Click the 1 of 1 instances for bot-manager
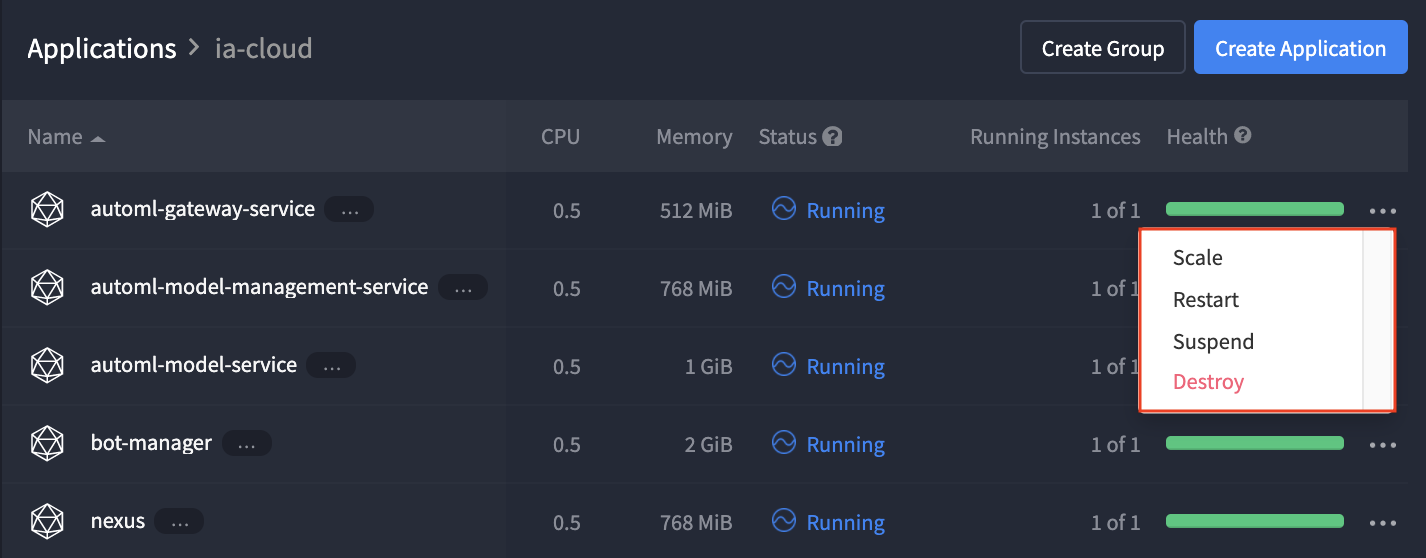 click(x=1116, y=444)
